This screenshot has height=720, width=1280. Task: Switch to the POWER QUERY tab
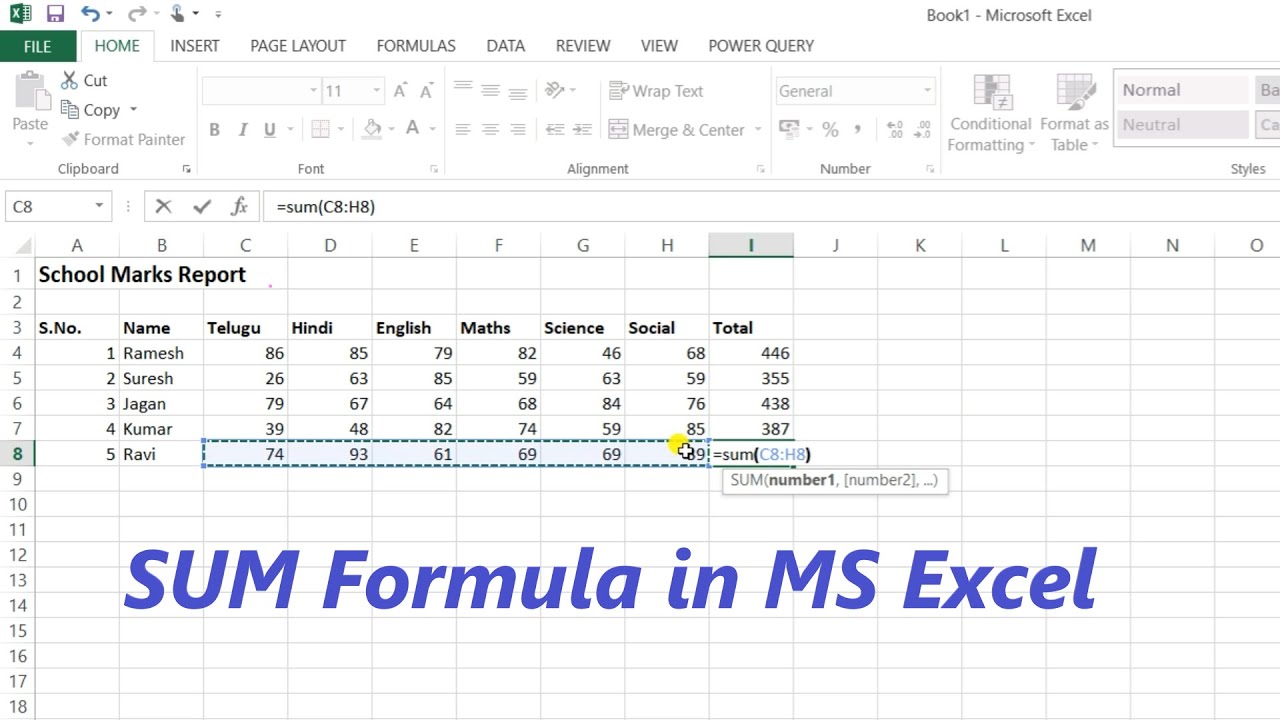pyautogui.click(x=761, y=46)
